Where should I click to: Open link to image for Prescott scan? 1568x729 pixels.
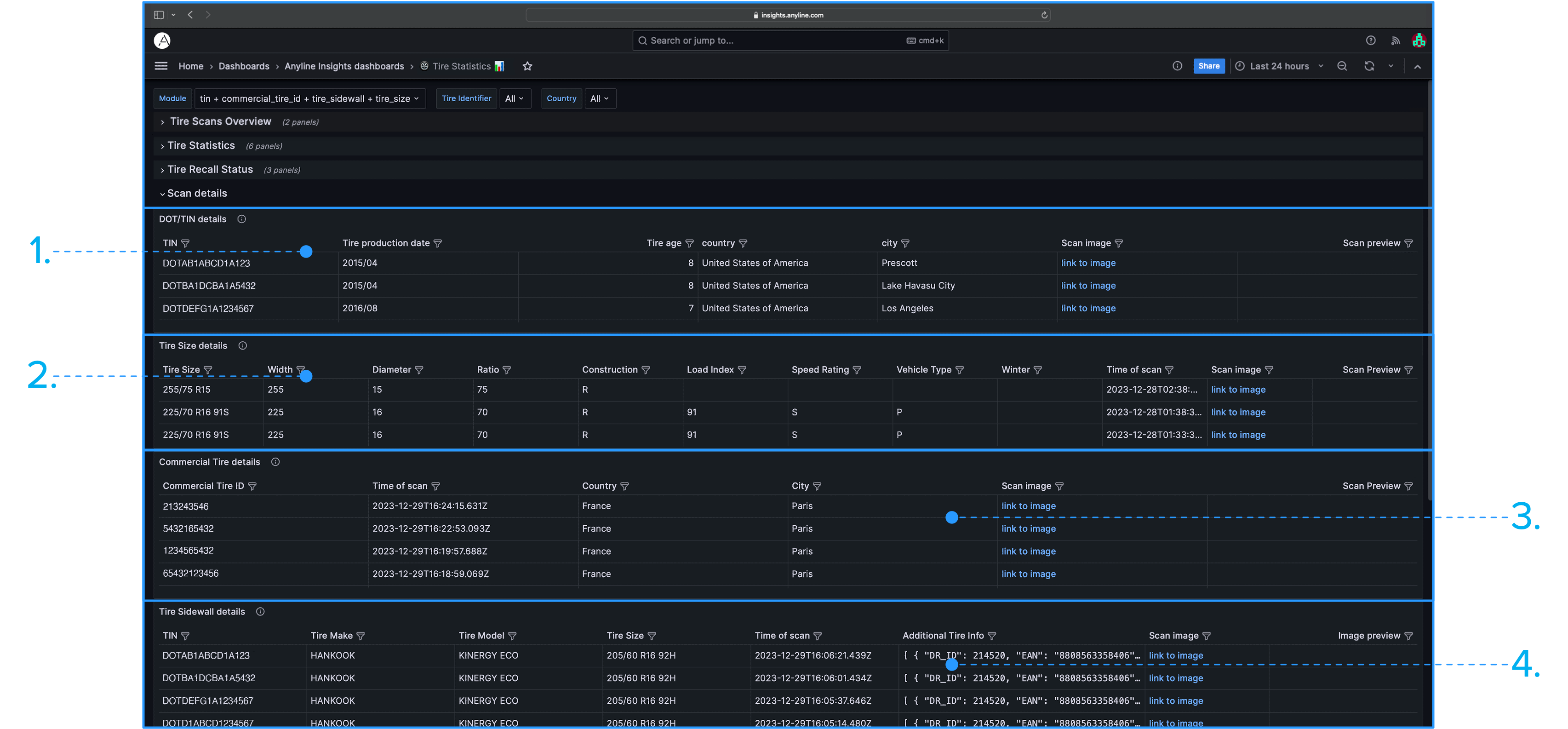point(1088,263)
